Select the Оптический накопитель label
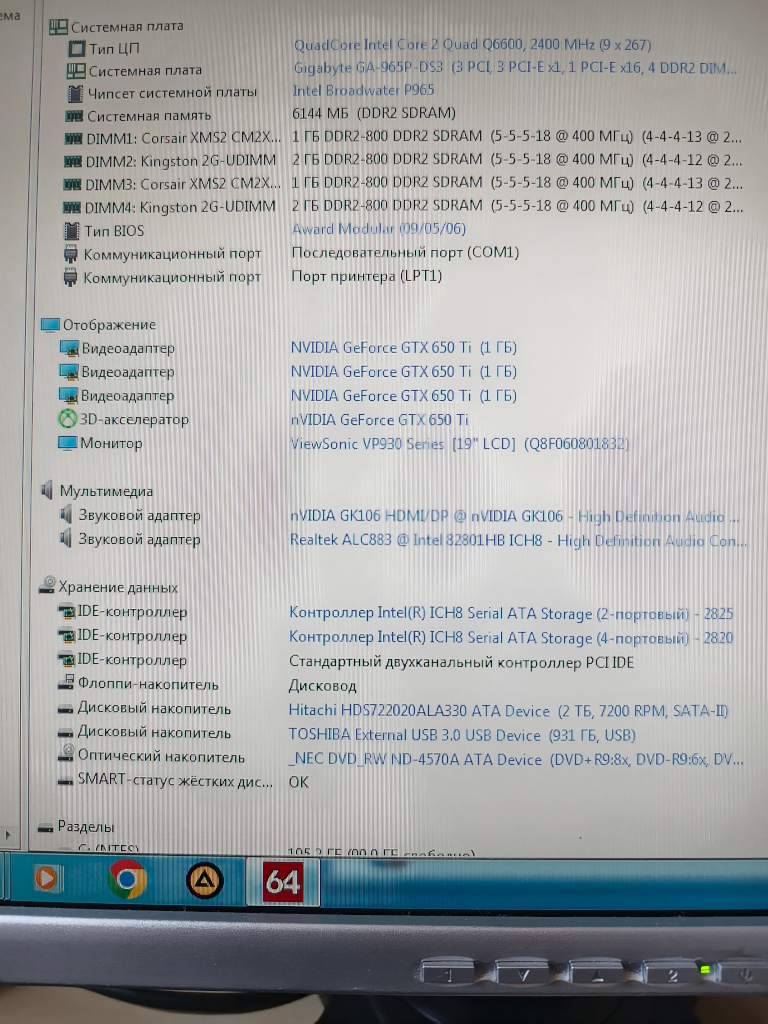The width and height of the screenshot is (768, 1024). (161, 757)
